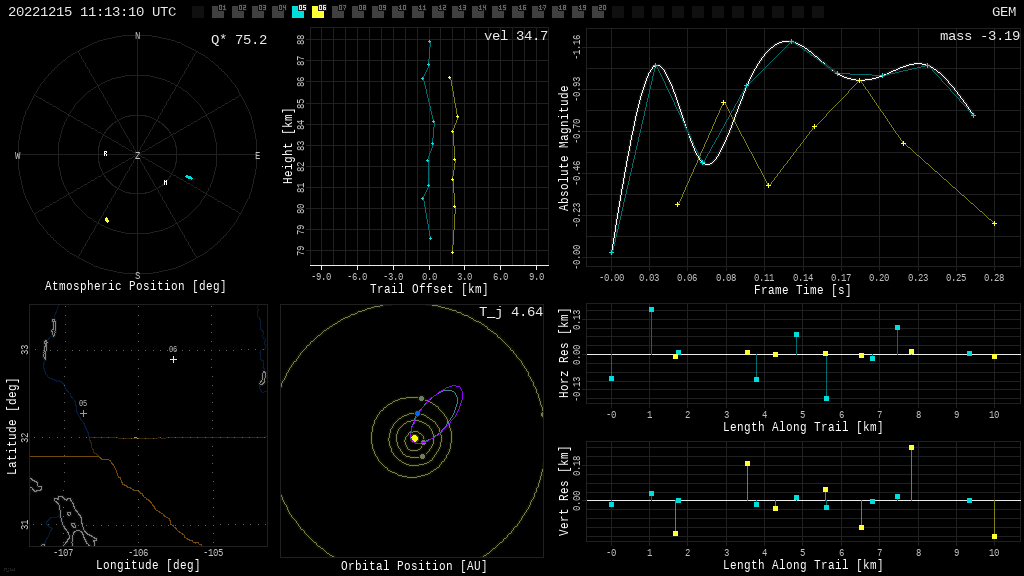Click the vel 34.7 velocity readout
Screen dimensions: 1024x576
[x=515, y=36]
